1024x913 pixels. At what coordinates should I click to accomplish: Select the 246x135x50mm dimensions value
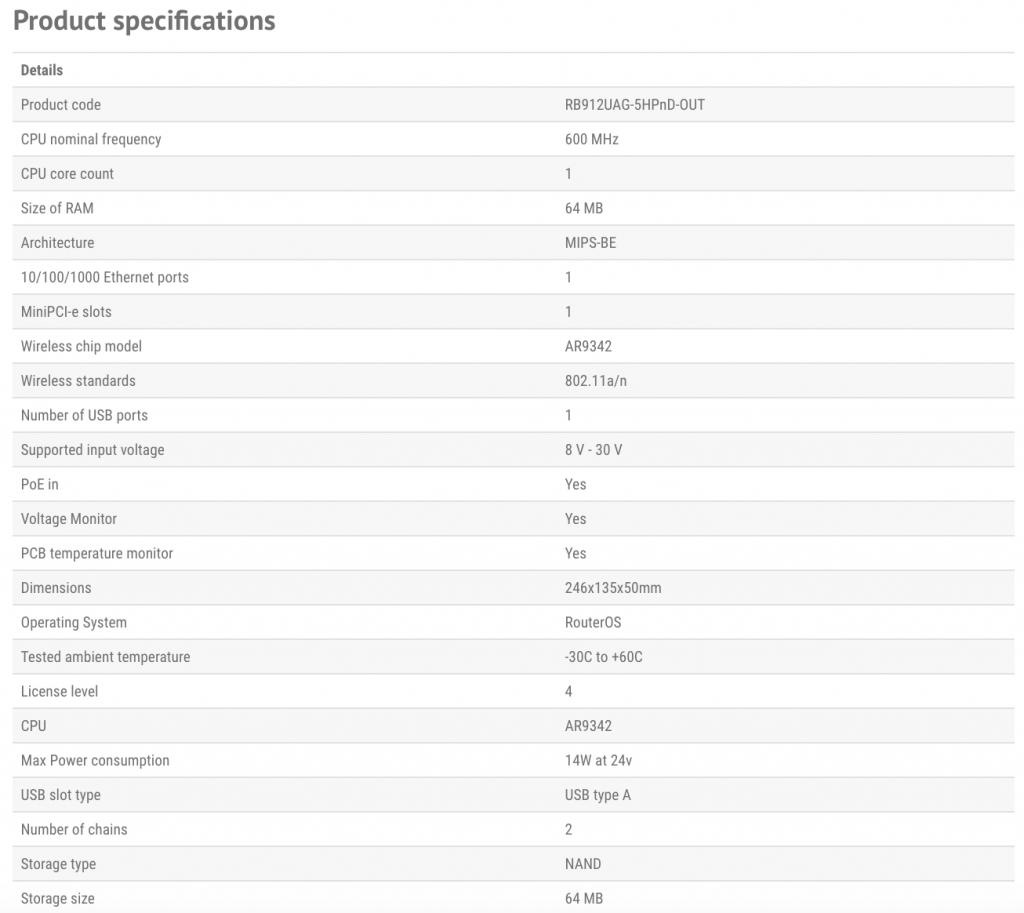[x=613, y=588]
